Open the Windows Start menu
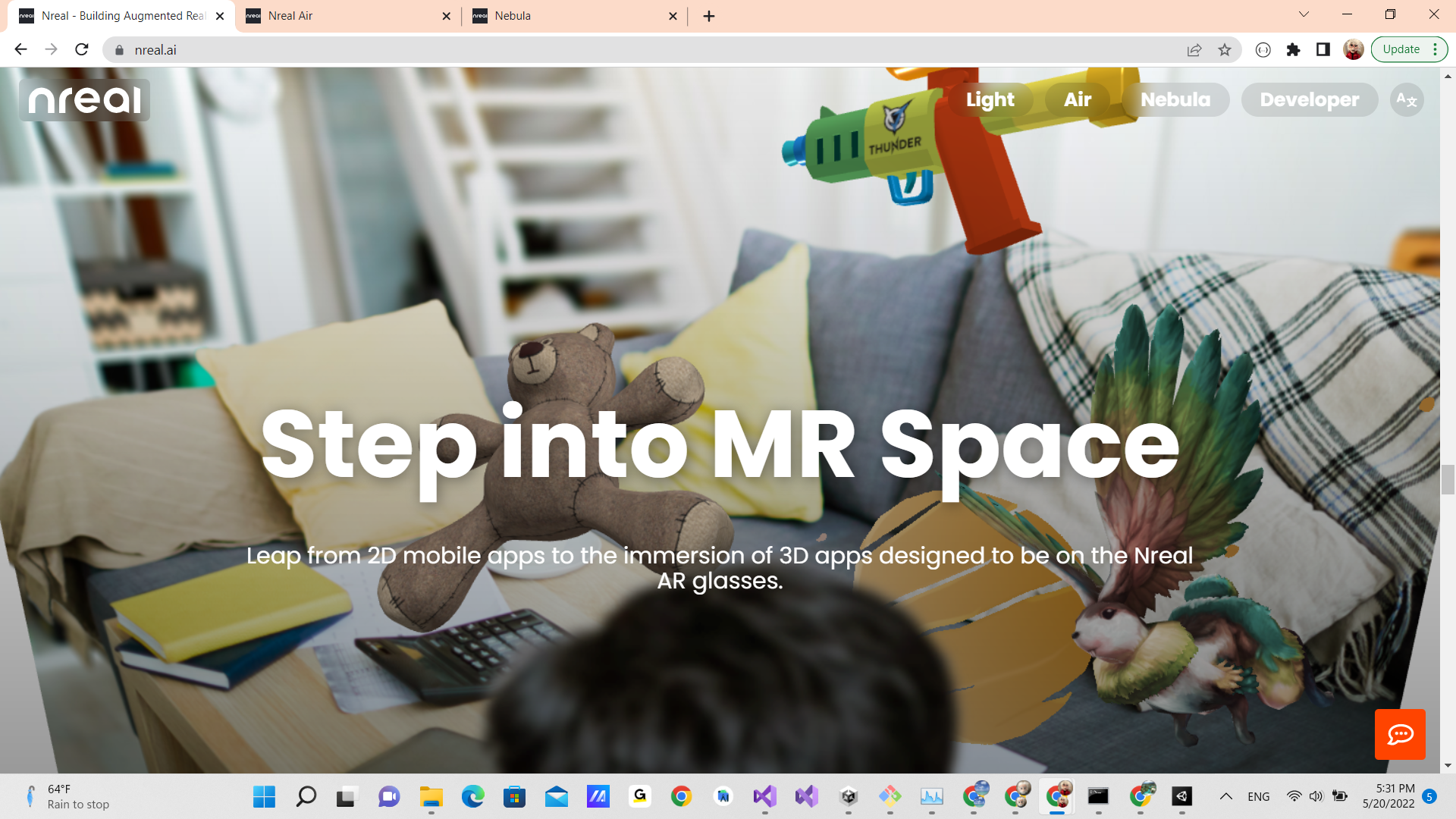1456x819 pixels. [264, 796]
